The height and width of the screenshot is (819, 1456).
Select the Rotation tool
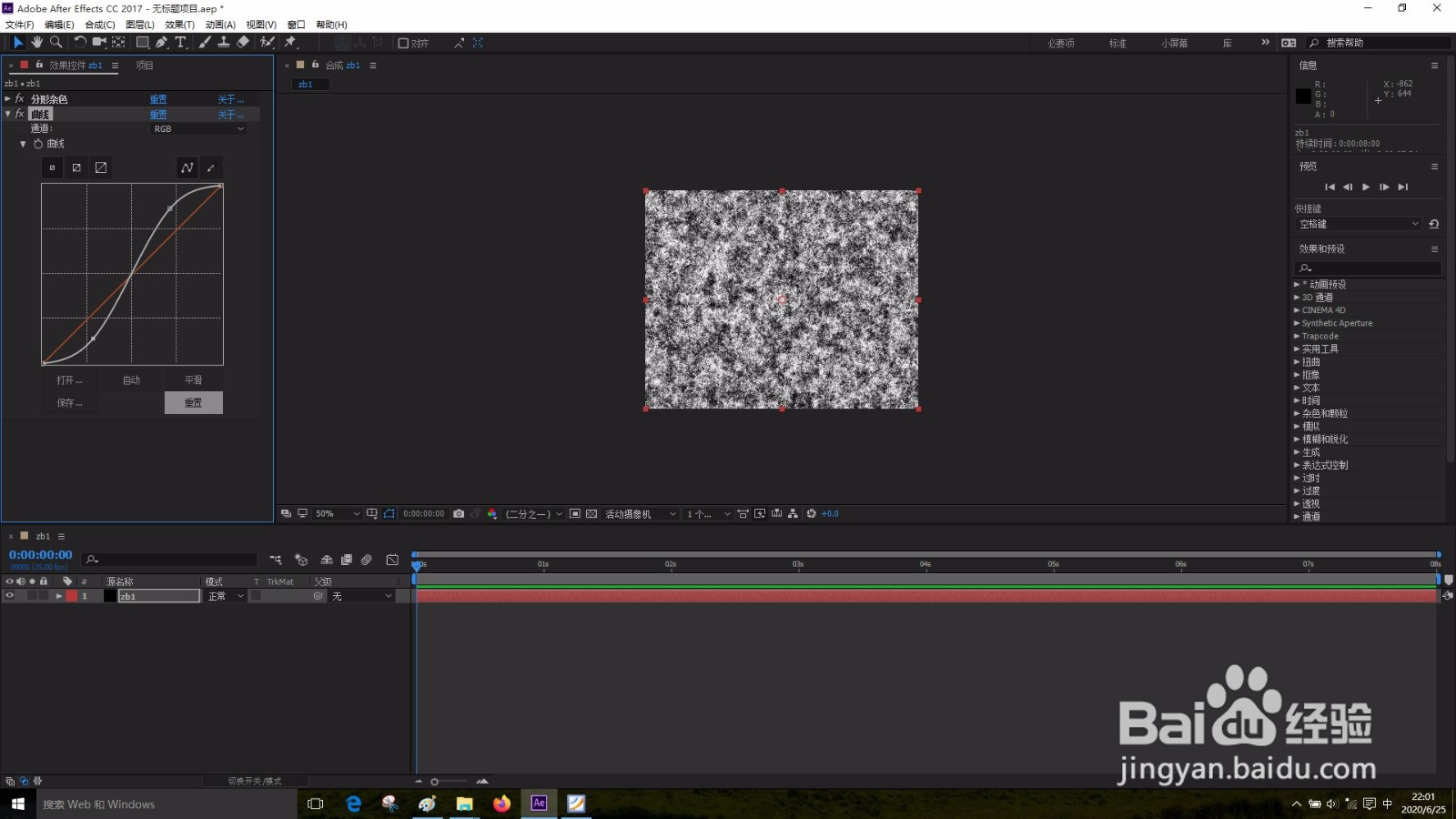[x=80, y=42]
